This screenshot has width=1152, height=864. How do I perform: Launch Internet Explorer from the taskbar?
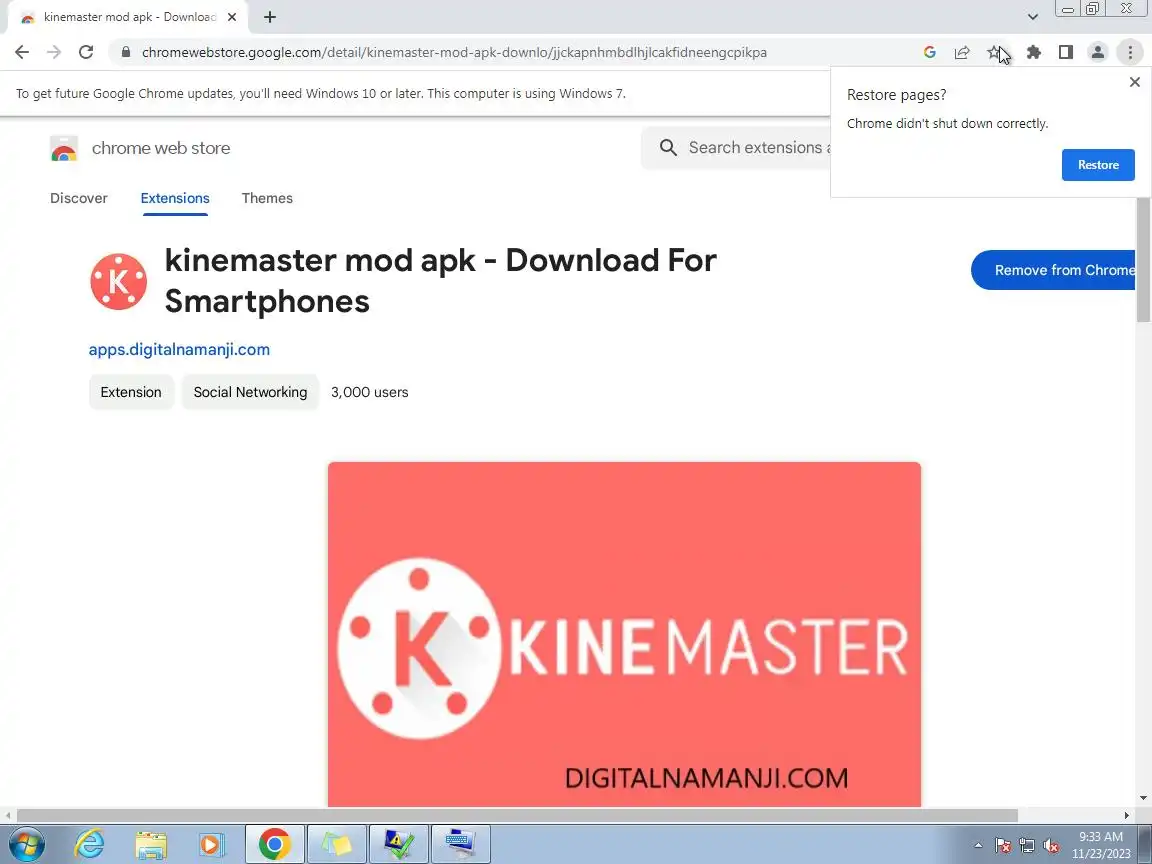[x=90, y=844]
